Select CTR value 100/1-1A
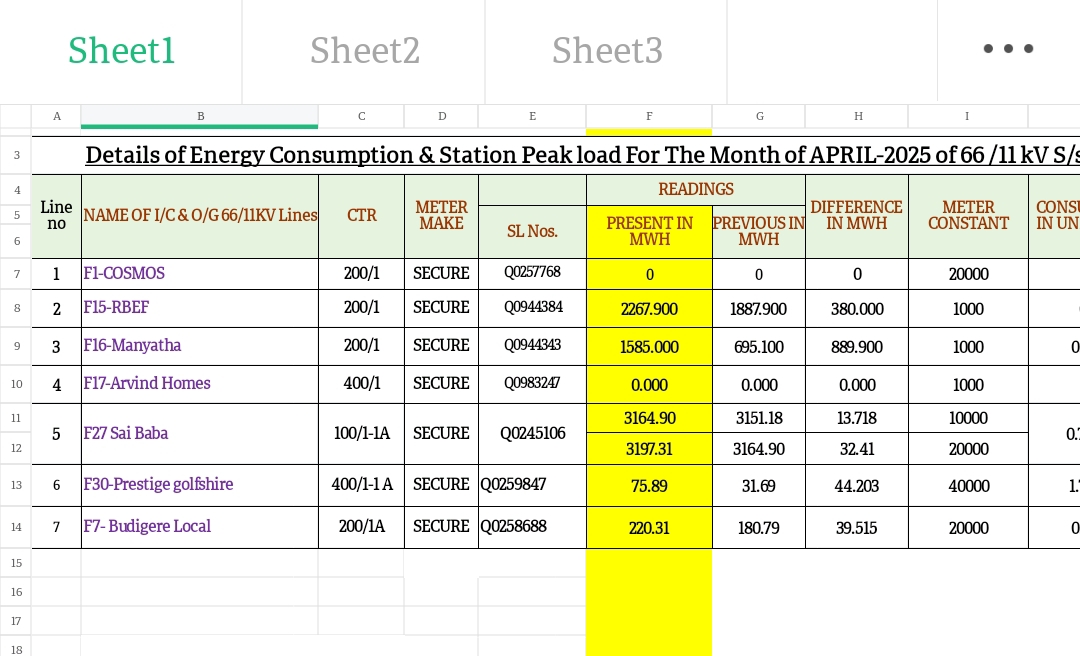 point(362,434)
